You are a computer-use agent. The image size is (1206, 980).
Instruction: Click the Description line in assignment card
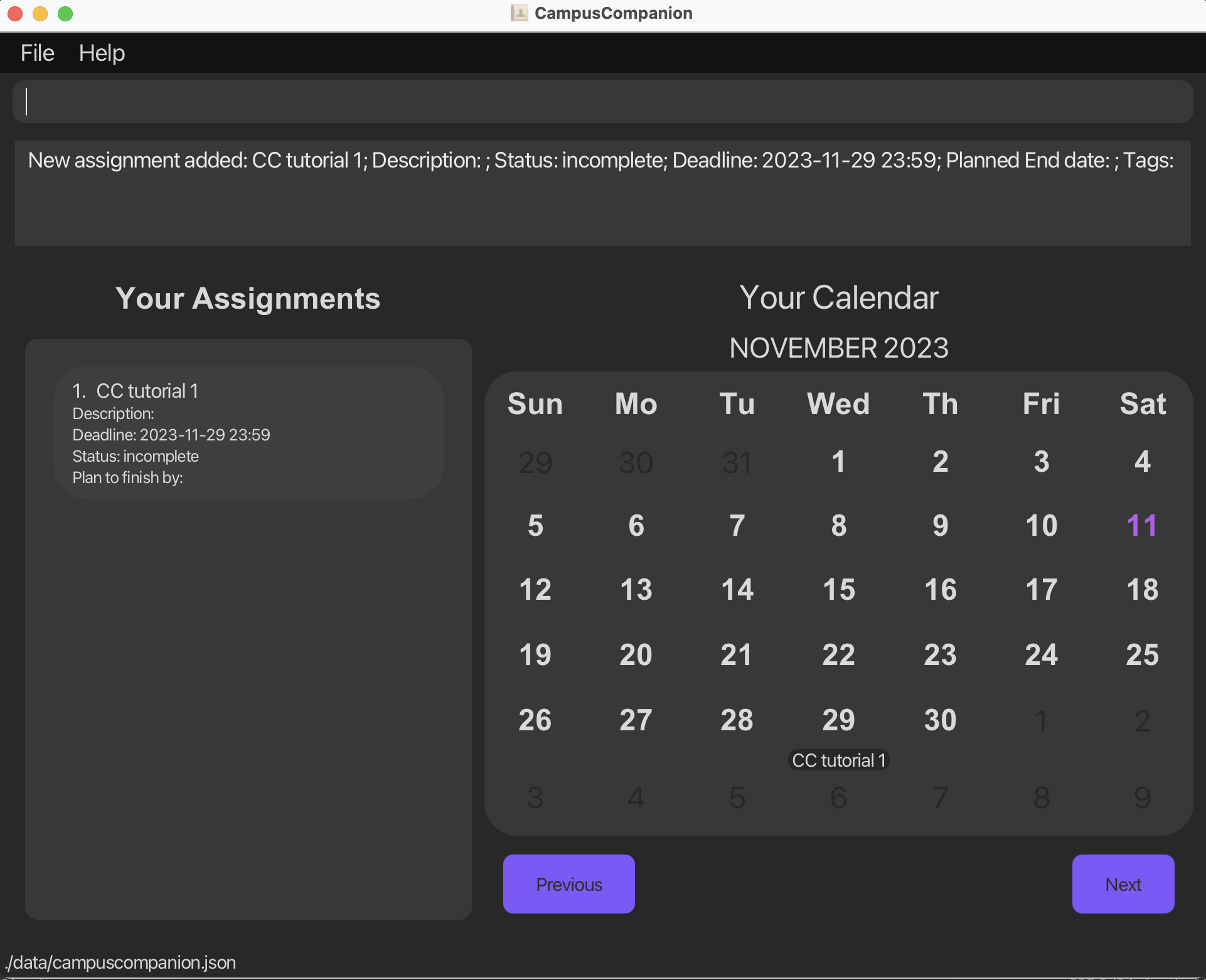point(114,413)
